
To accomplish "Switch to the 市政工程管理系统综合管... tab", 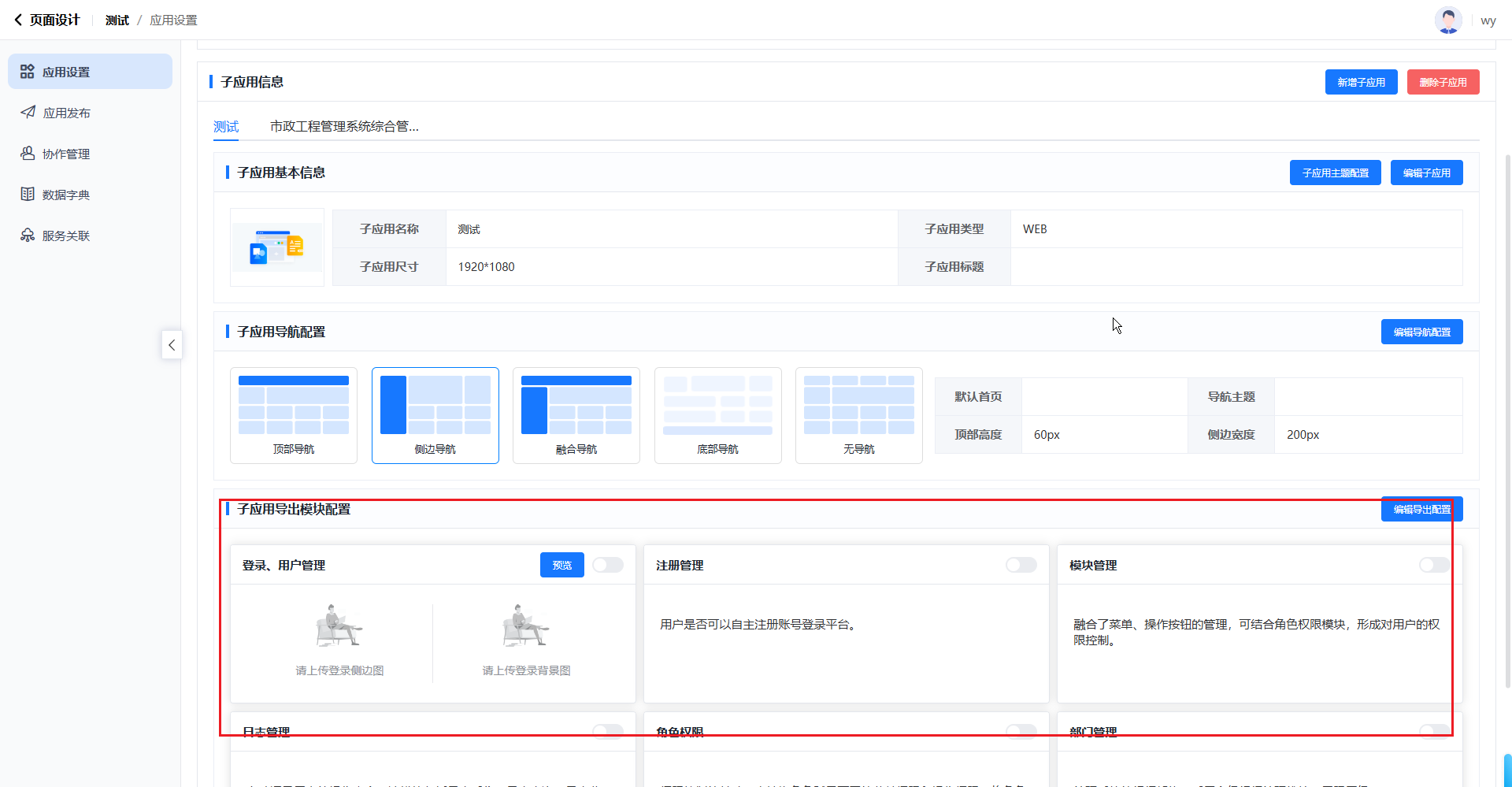I will (x=344, y=127).
